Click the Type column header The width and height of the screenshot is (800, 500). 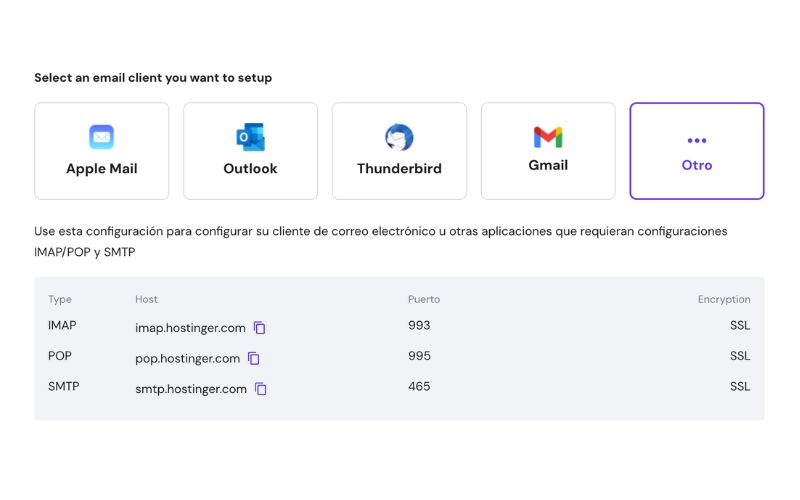(x=60, y=299)
